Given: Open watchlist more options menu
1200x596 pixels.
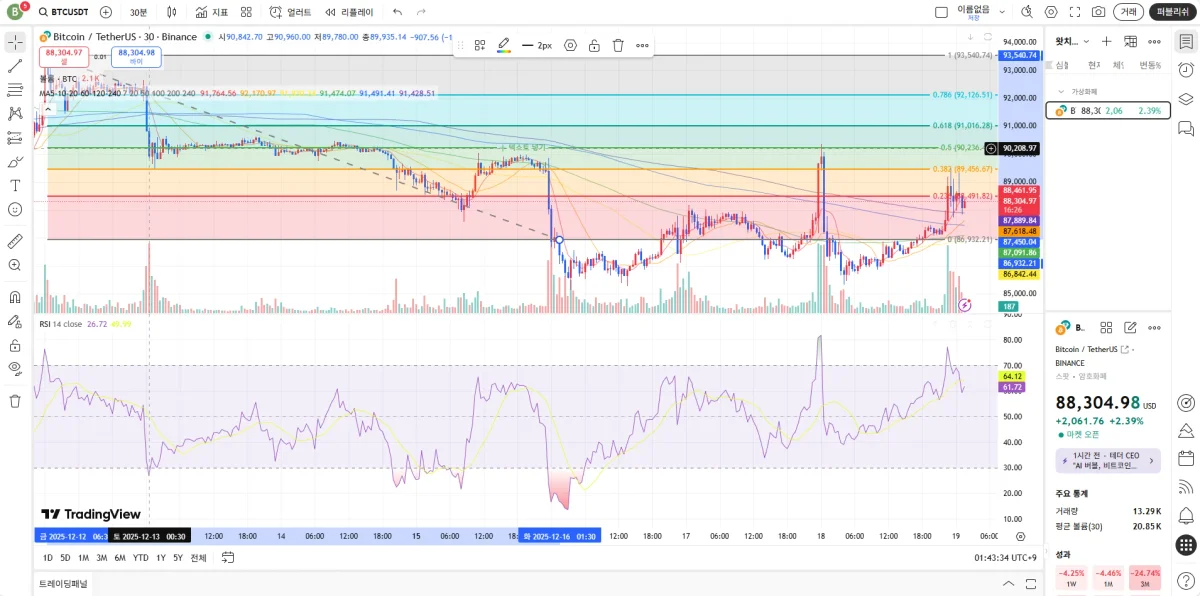Looking at the screenshot, I should pyautogui.click(x=1154, y=41).
